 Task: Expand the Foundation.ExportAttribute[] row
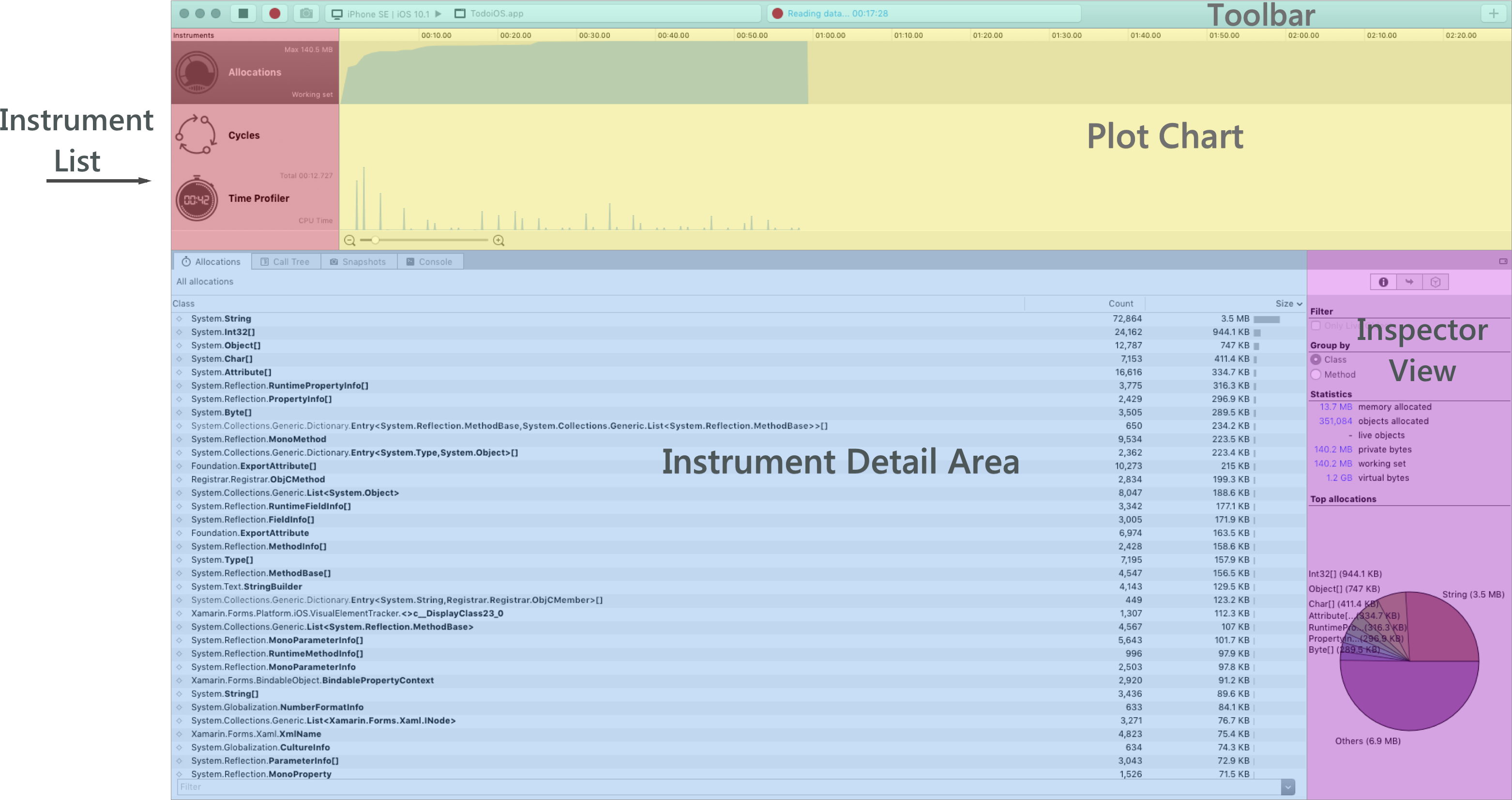point(179,466)
